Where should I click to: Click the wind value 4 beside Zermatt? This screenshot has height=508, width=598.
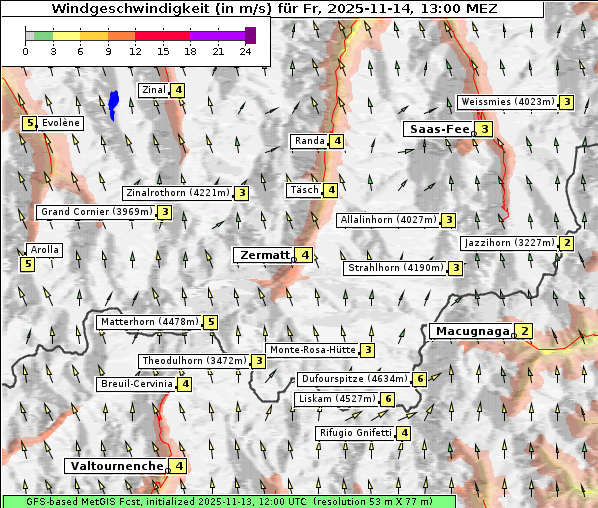click(x=305, y=255)
